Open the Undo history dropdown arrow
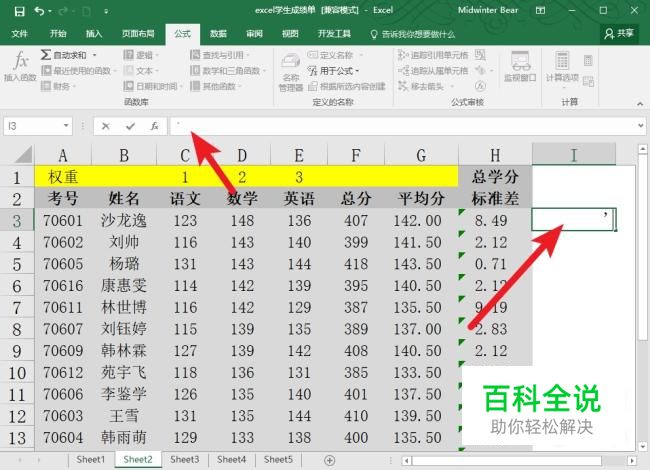This screenshot has height=470, width=650. (50, 11)
